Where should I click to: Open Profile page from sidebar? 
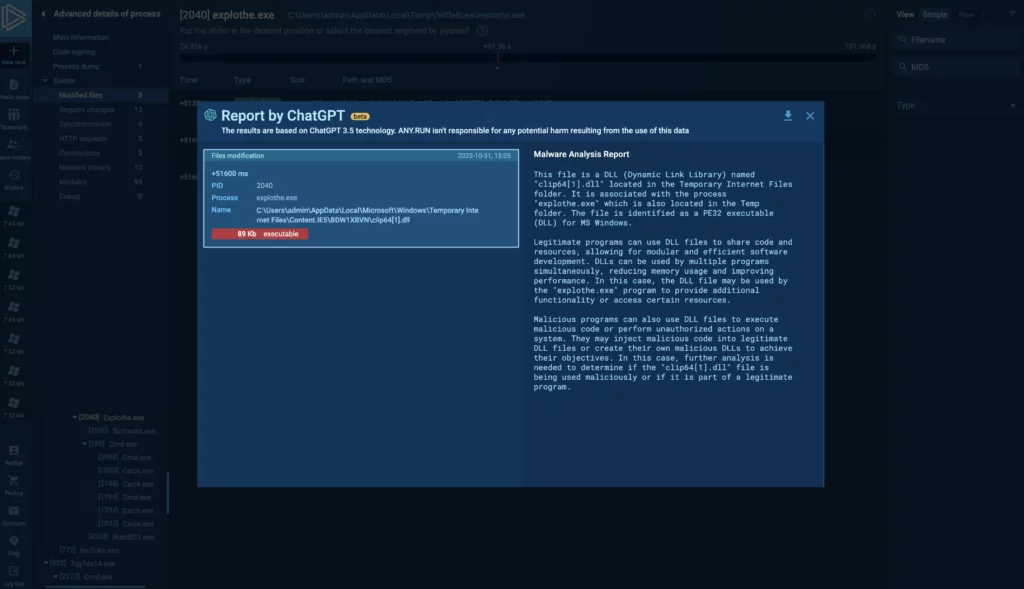(14, 455)
